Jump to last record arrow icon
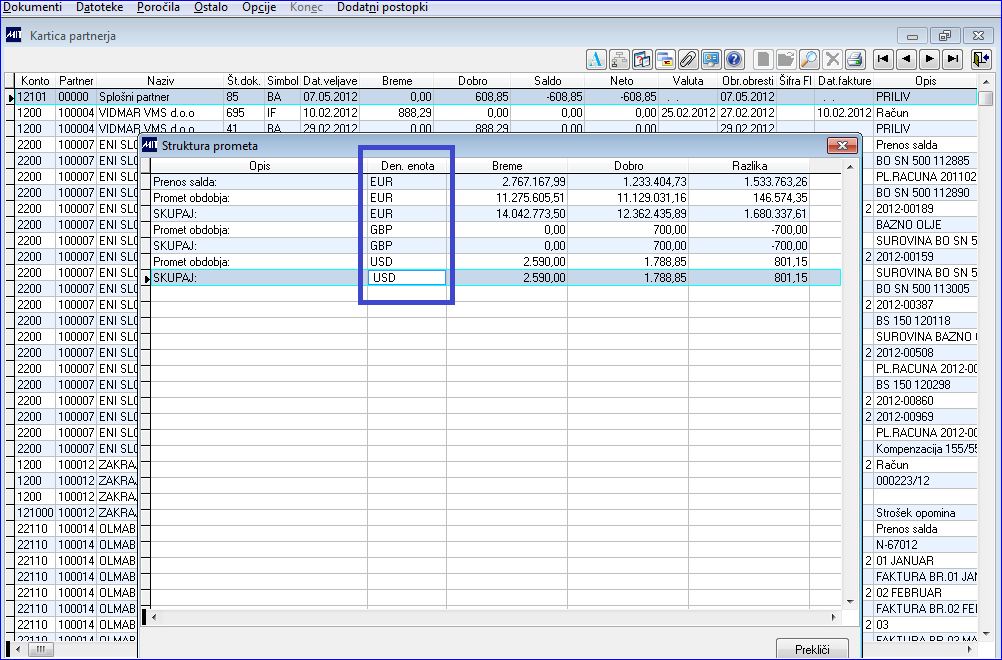1002x660 pixels. coord(952,59)
